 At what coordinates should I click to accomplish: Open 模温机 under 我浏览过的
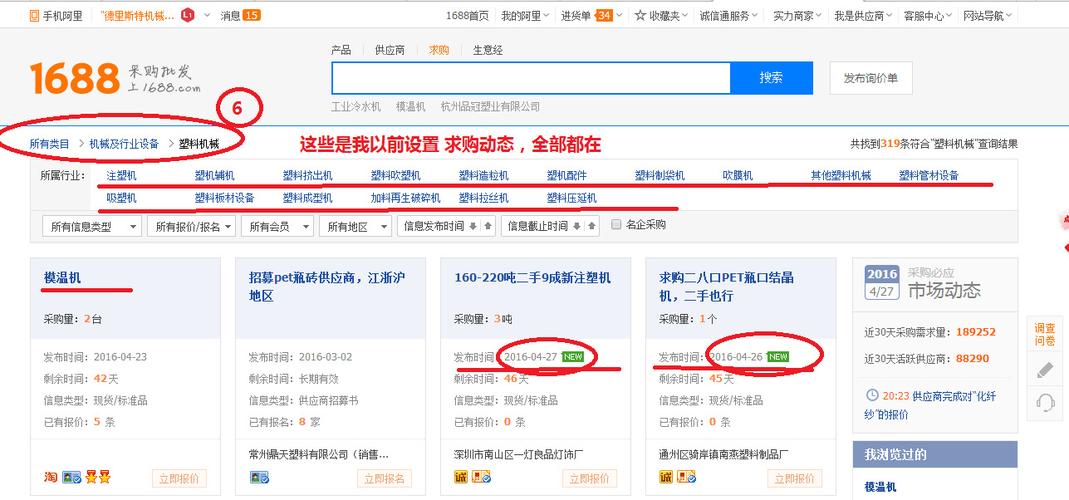click(x=880, y=486)
